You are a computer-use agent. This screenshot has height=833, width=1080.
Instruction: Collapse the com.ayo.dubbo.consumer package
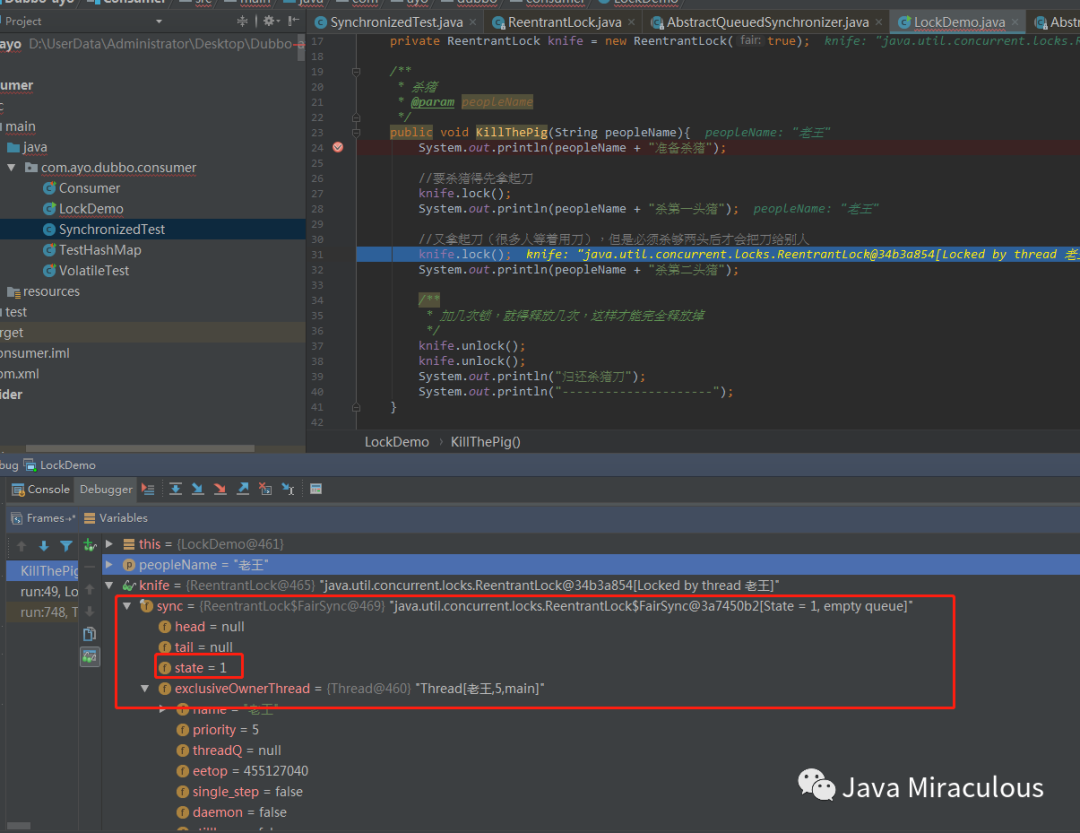tap(11, 167)
